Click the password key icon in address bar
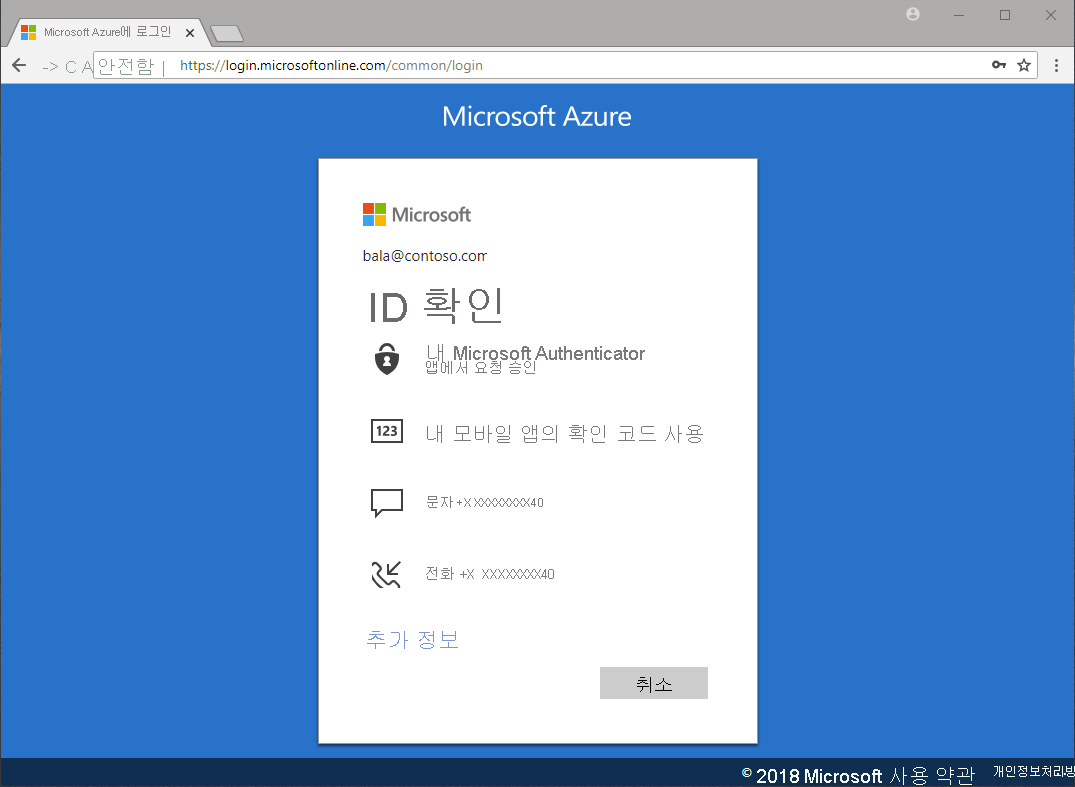 (x=997, y=64)
